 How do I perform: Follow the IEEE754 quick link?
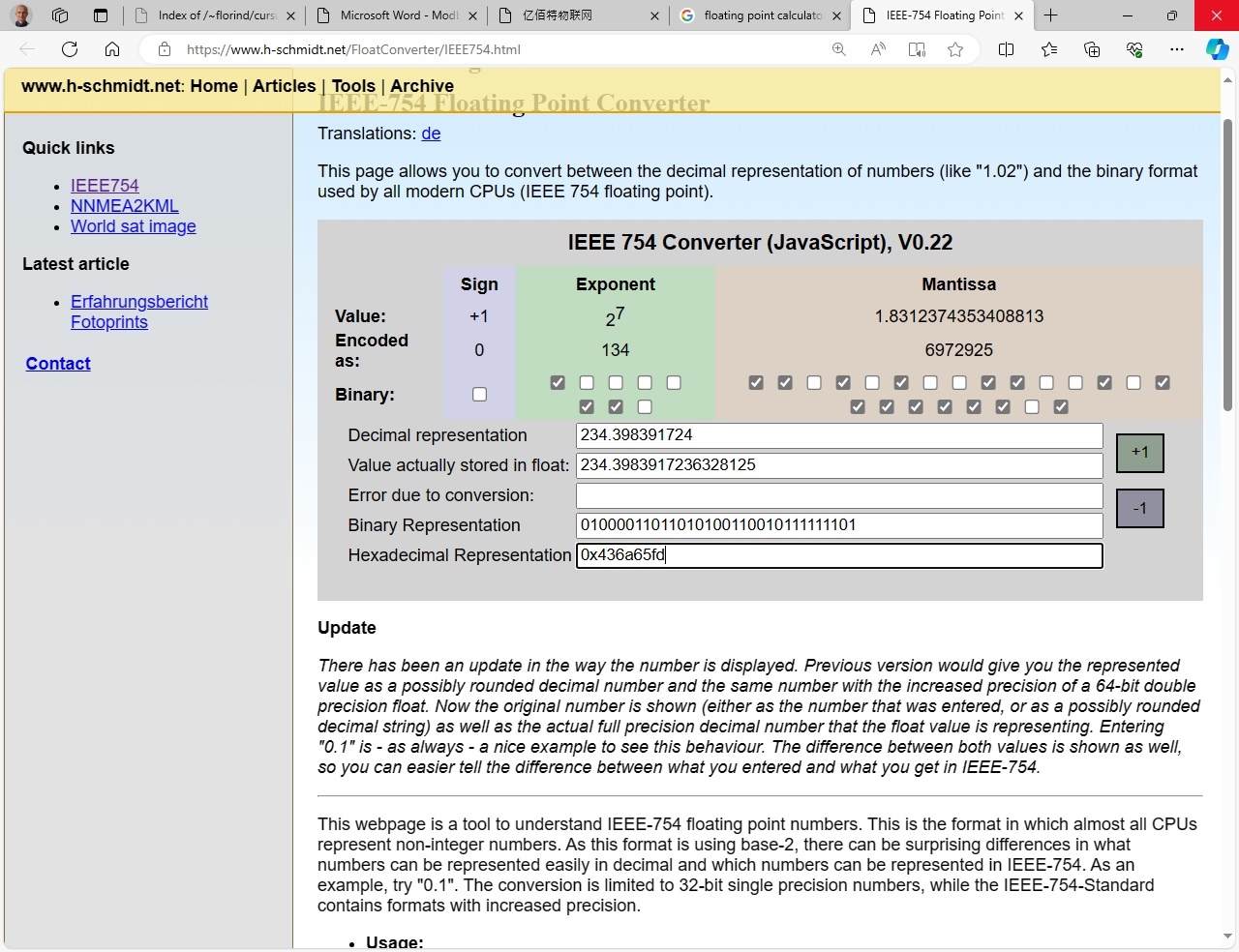point(105,186)
